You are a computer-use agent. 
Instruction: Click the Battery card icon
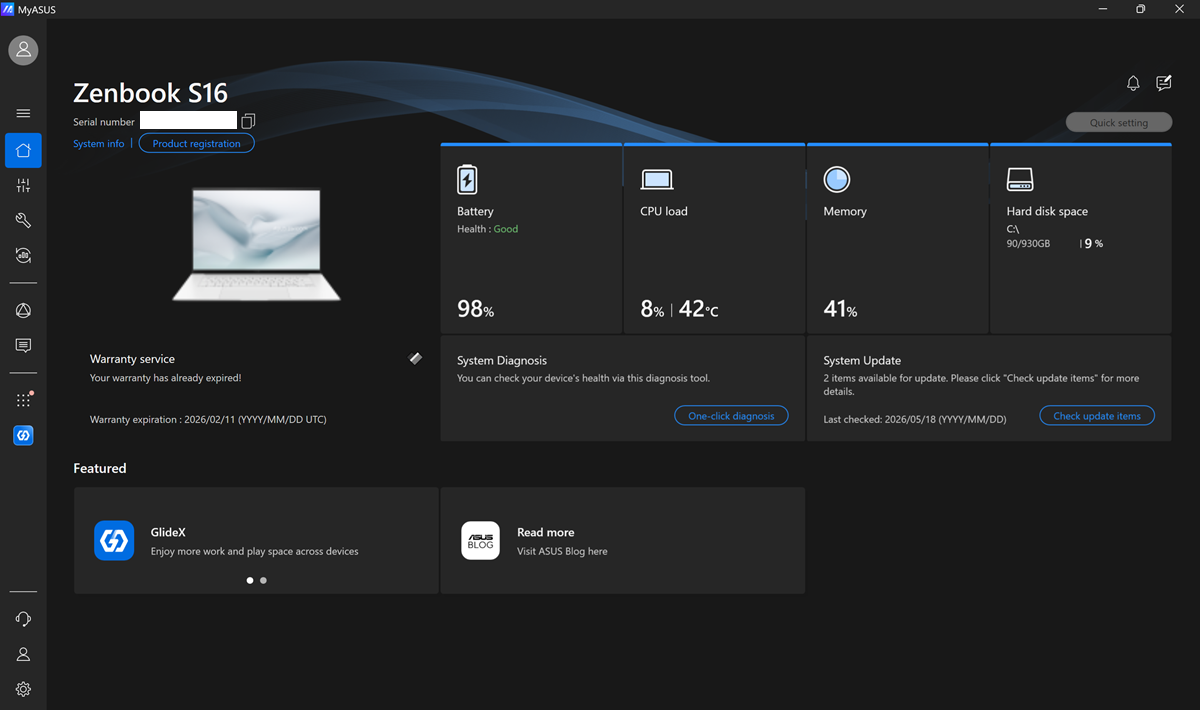coord(467,179)
